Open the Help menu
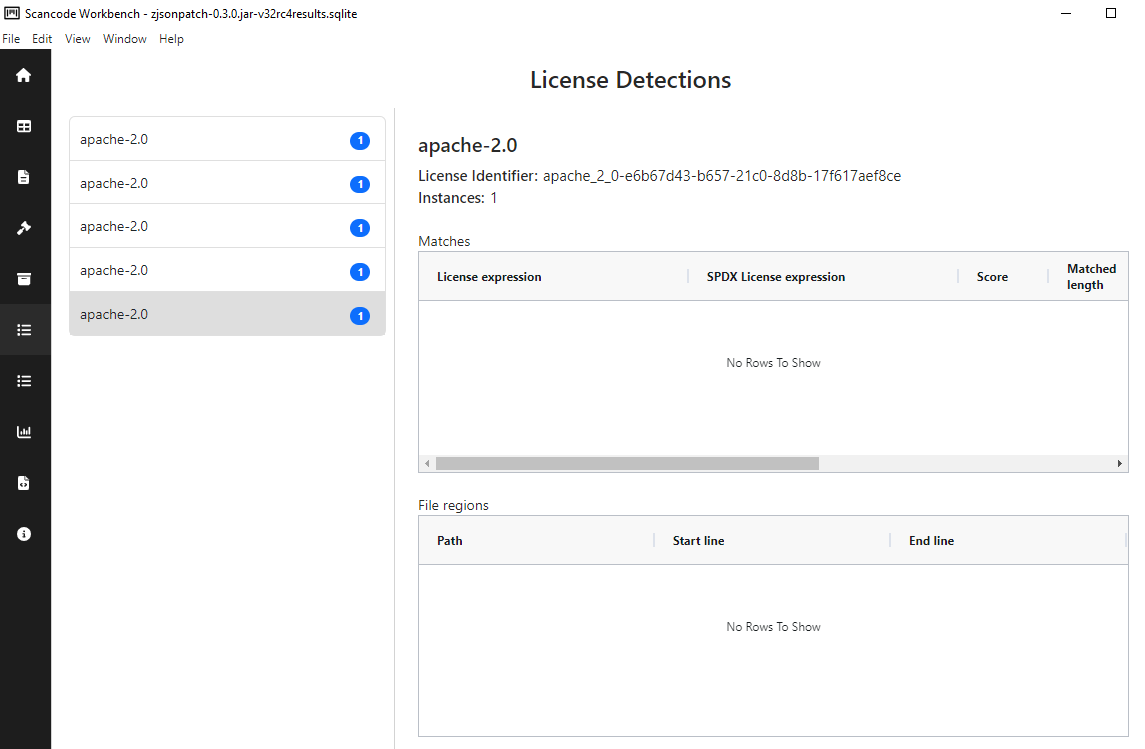1145x749 pixels. [171, 39]
